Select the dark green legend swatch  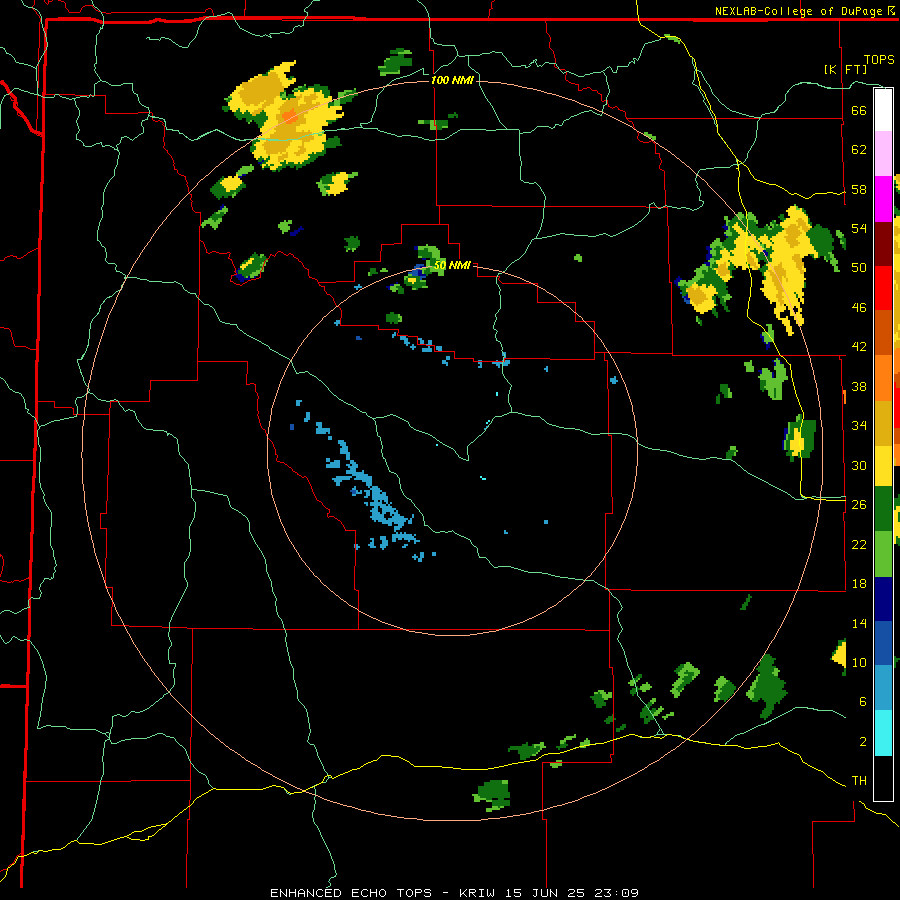883,509
